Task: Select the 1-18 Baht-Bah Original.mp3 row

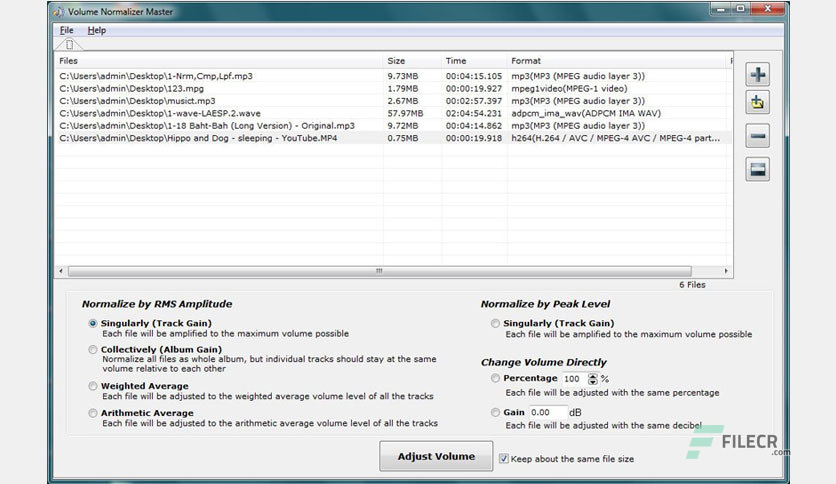Action: pos(393,126)
